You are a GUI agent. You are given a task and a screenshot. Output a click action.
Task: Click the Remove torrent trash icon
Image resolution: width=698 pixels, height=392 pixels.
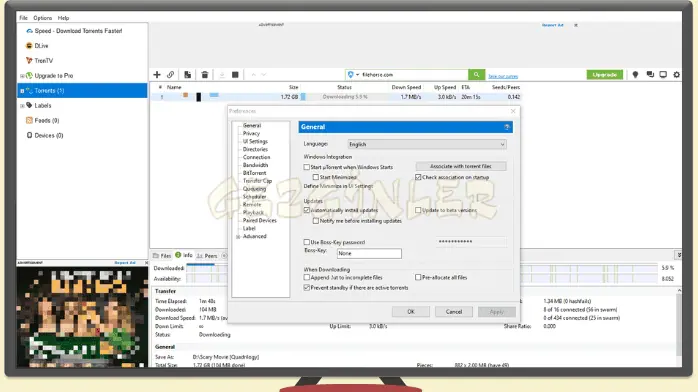[x=205, y=75]
